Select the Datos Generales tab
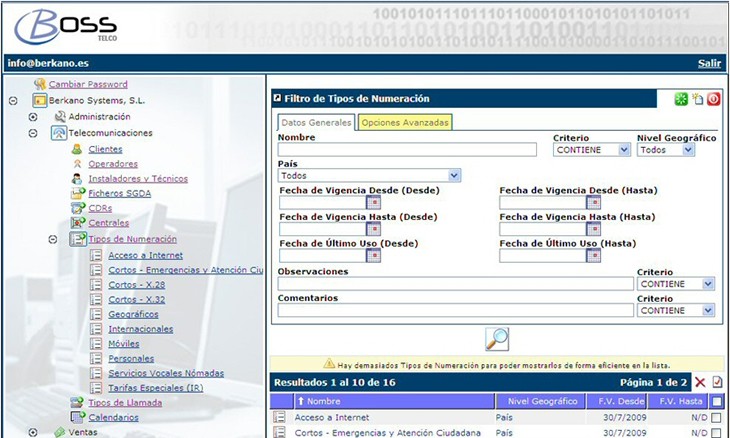 pos(315,122)
